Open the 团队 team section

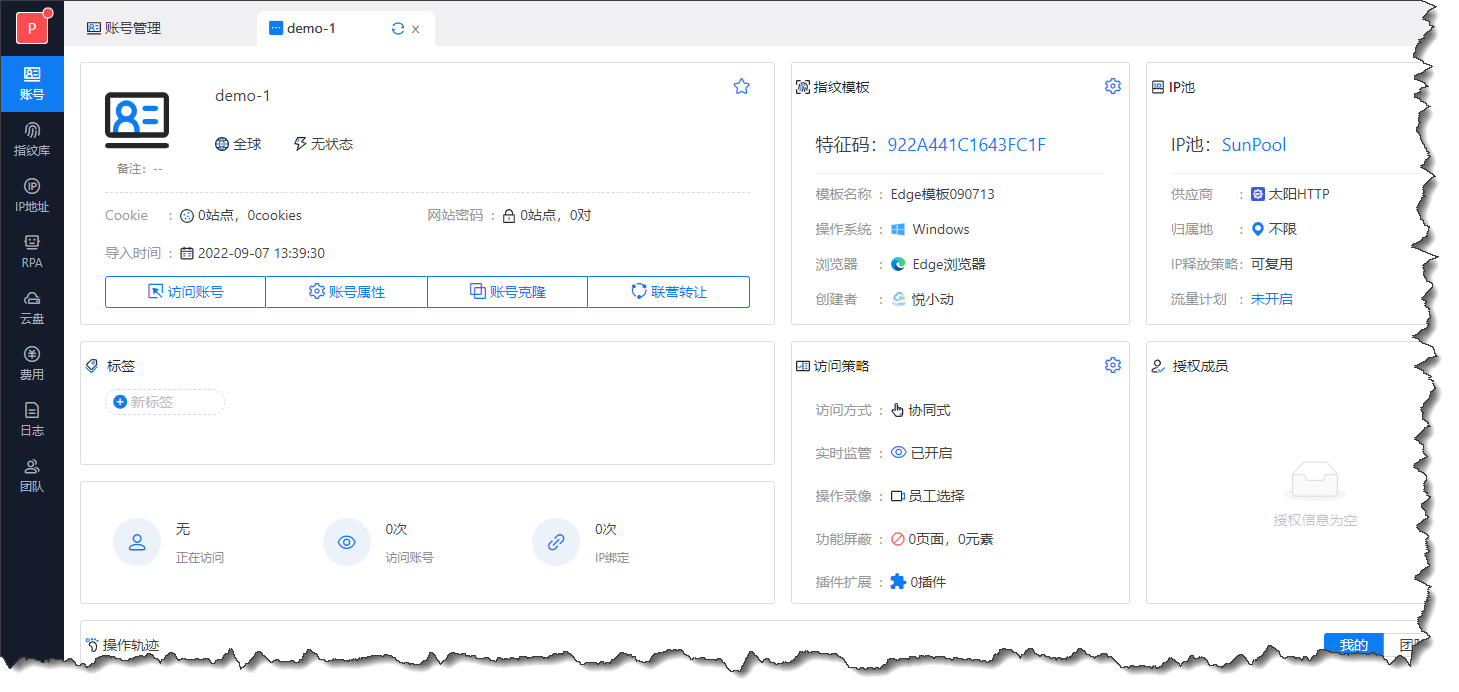coord(32,476)
